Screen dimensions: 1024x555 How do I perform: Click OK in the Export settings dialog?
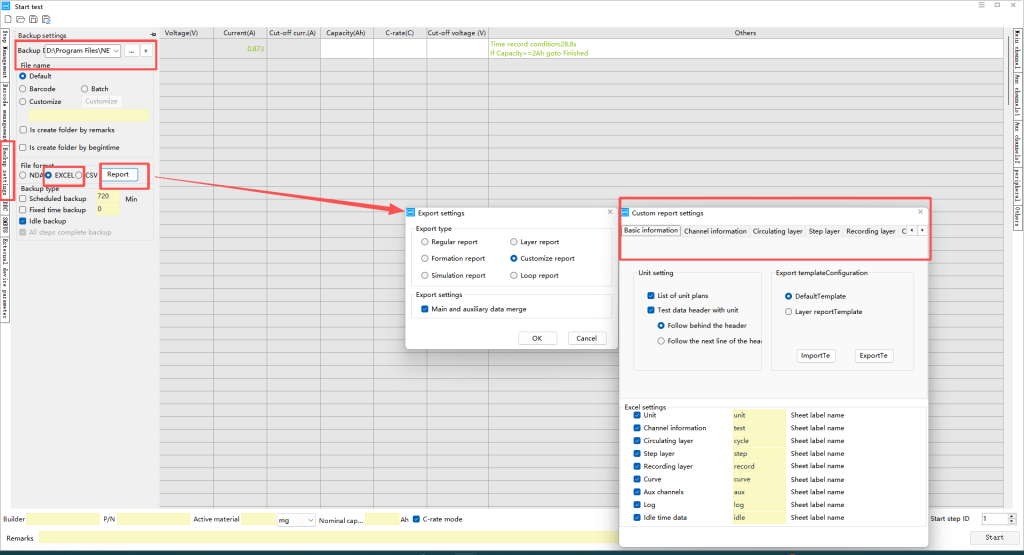(x=537, y=338)
